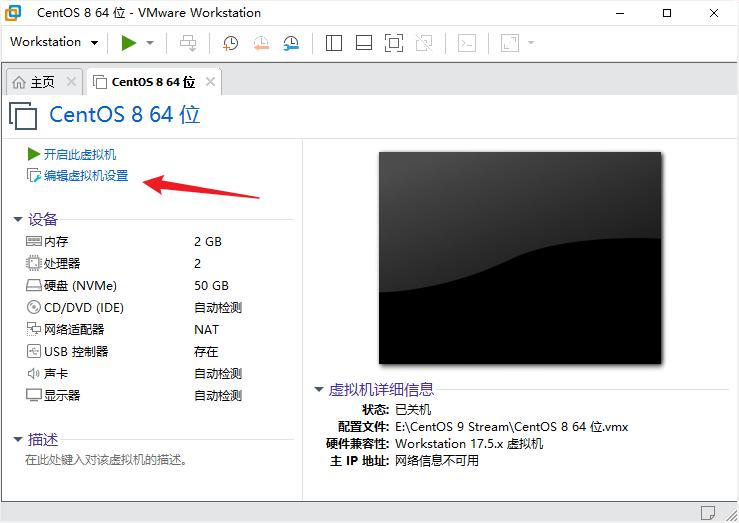Toggle the thumbnail bar view icon
739x523 pixels.
click(x=364, y=43)
